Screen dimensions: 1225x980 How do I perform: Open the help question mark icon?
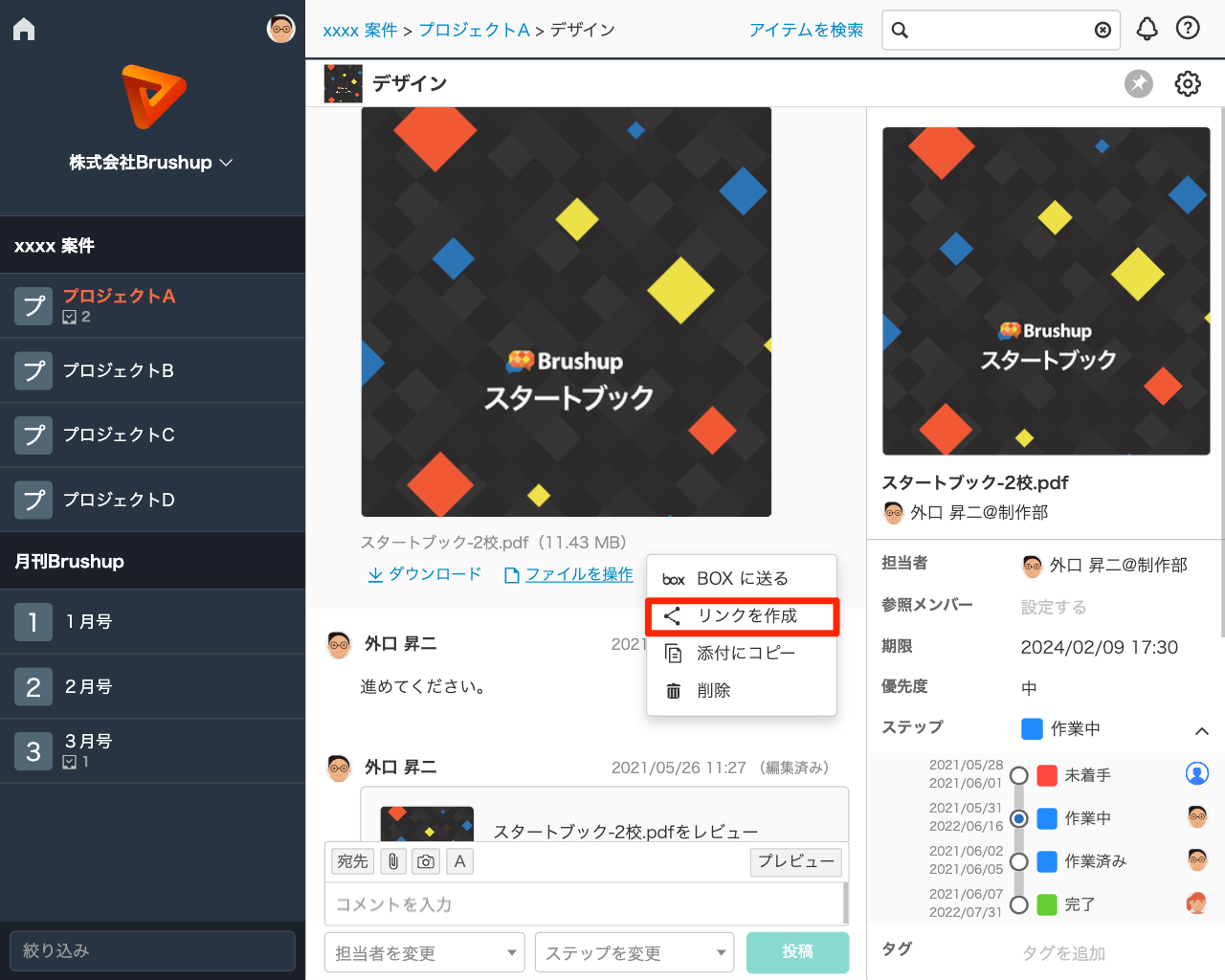tap(1188, 29)
